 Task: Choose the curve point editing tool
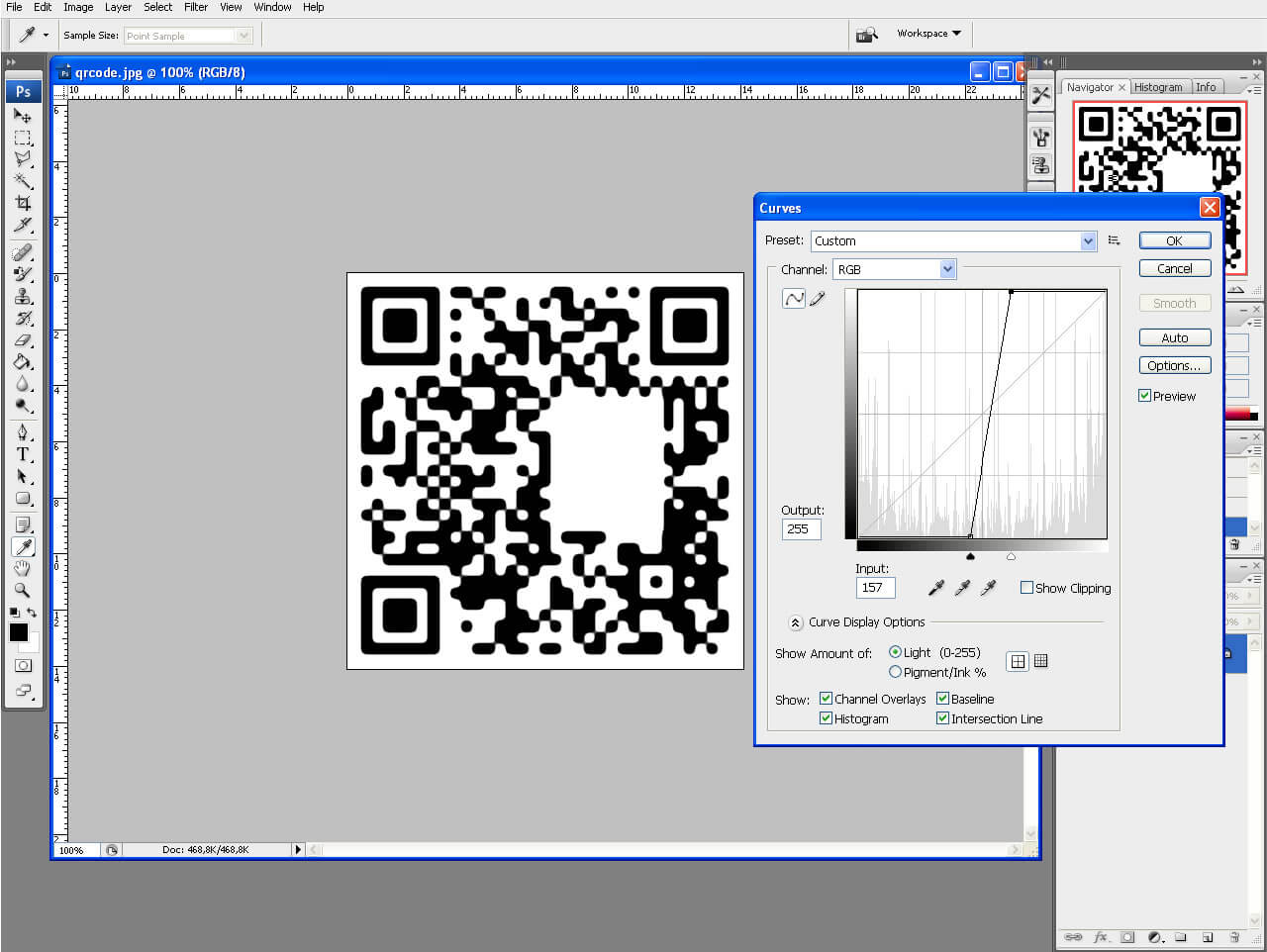(x=794, y=298)
